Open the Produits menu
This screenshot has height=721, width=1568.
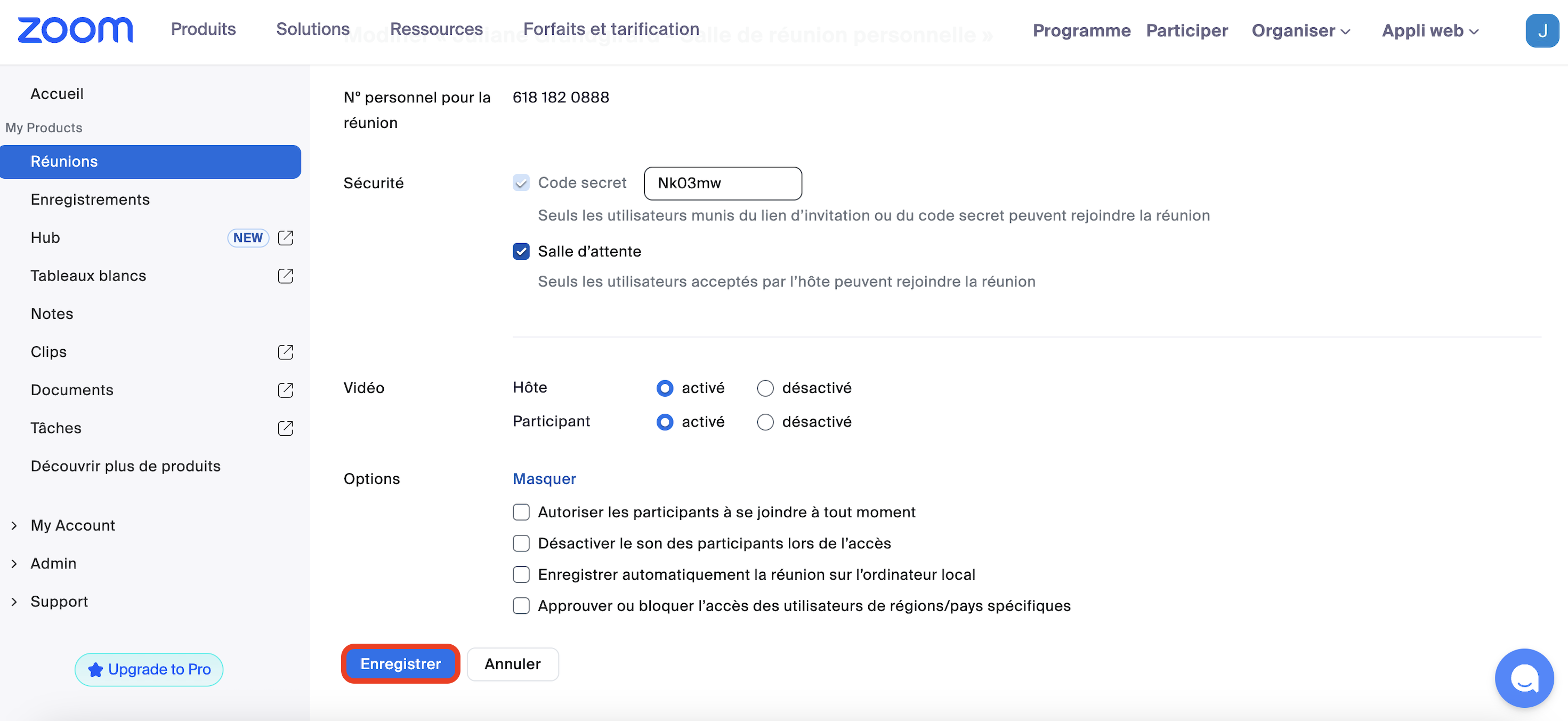pyautogui.click(x=203, y=29)
